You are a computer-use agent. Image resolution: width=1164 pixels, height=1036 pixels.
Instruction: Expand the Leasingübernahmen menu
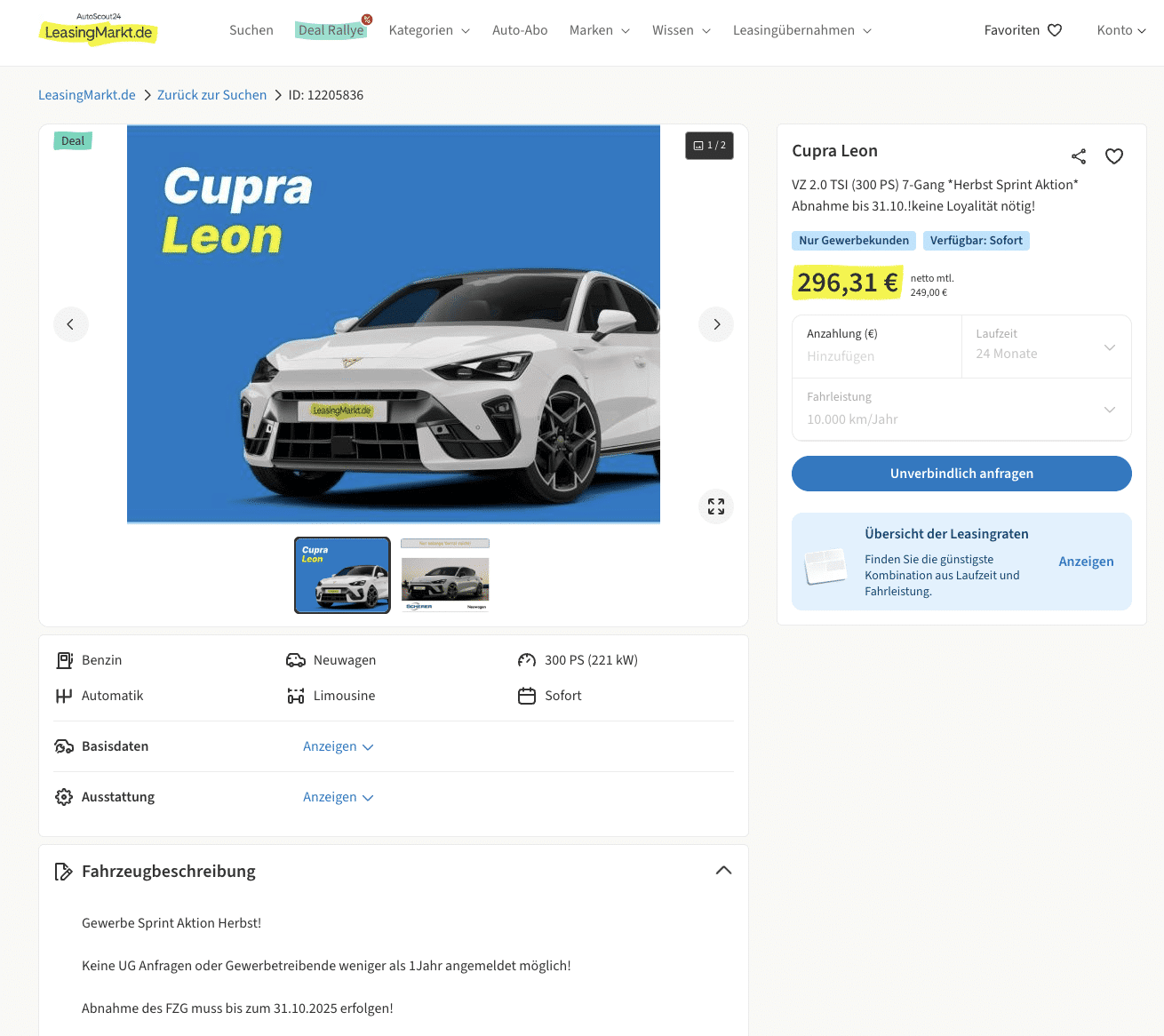(x=802, y=30)
